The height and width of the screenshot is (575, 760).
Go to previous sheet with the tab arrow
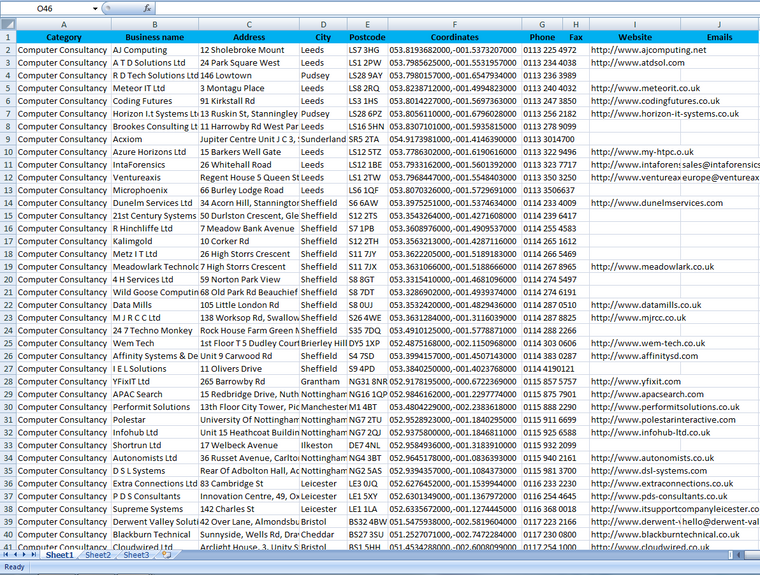[15, 554]
